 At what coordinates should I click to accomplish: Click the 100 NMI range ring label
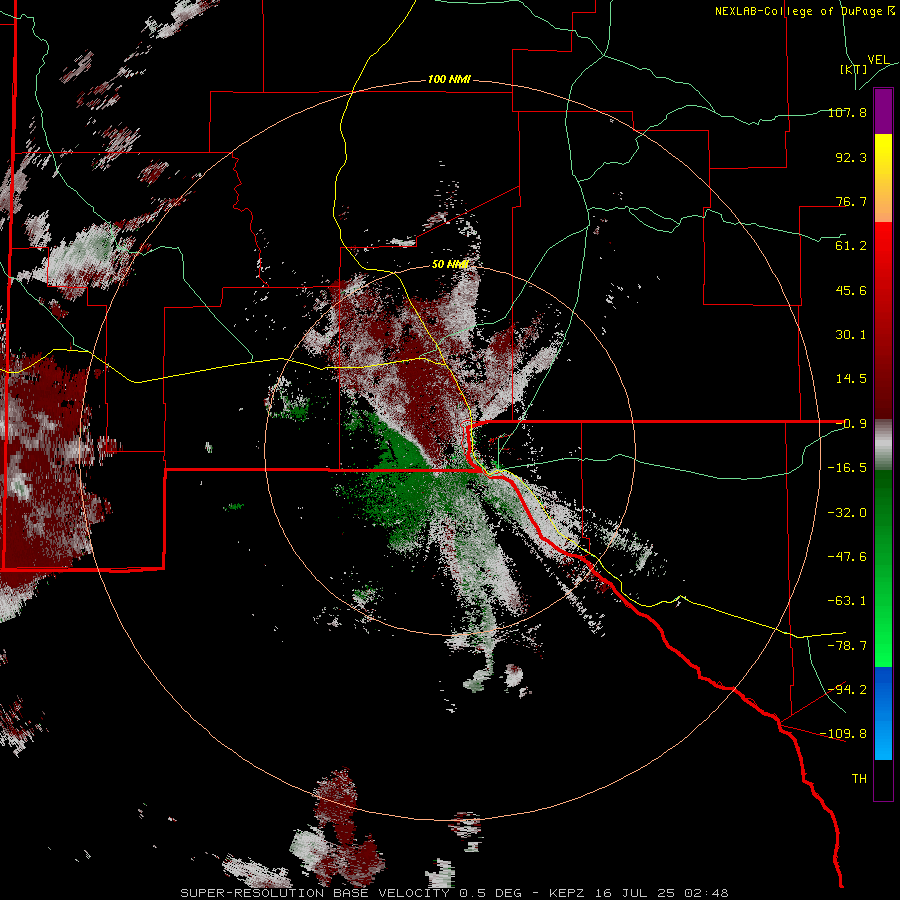[449, 79]
